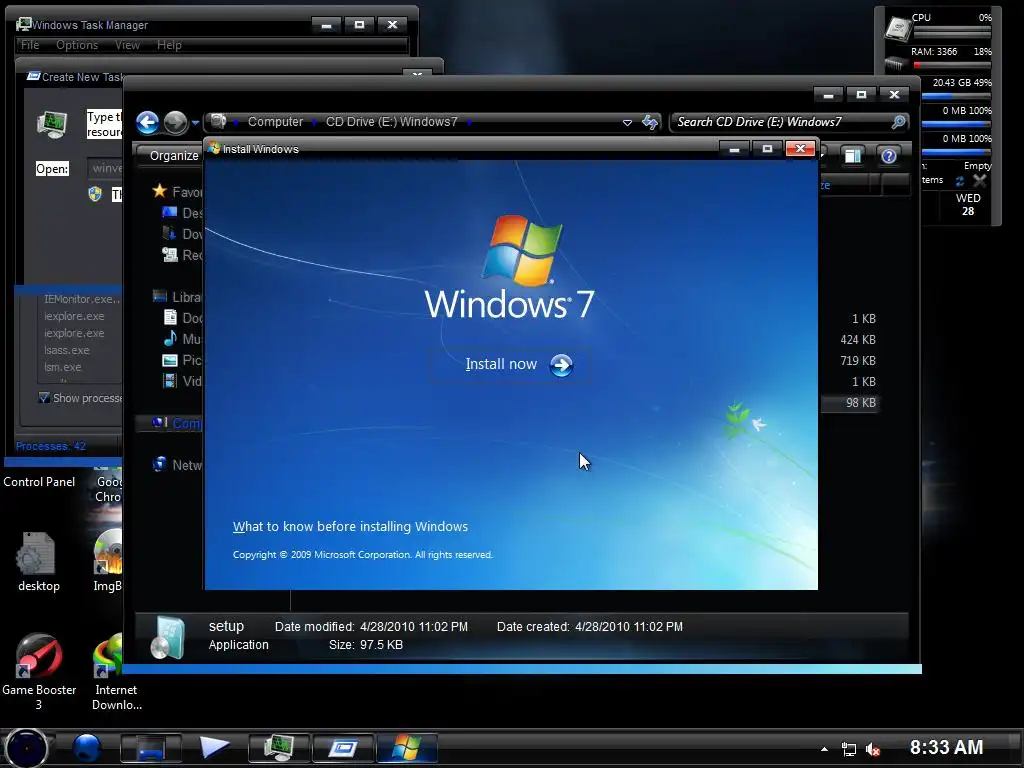Click the setup application icon in details pane
1024x768 pixels.
click(x=168, y=637)
